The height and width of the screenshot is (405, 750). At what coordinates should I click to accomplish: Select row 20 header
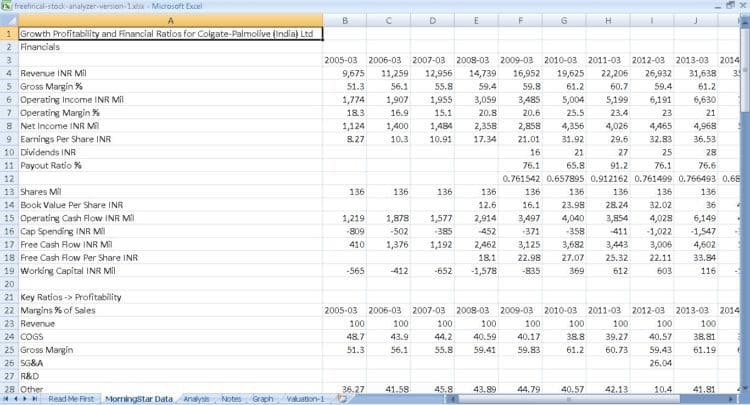click(9, 284)
